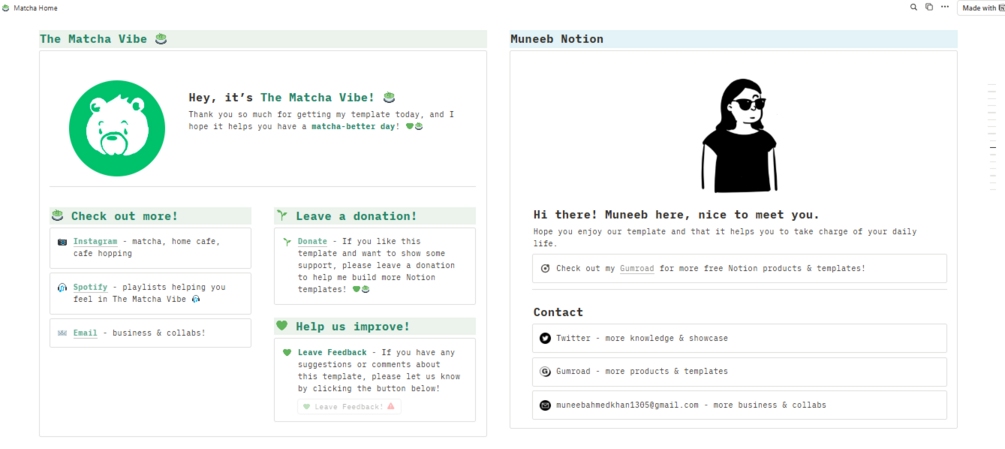Click the camera icon beside Instagram

62,242
